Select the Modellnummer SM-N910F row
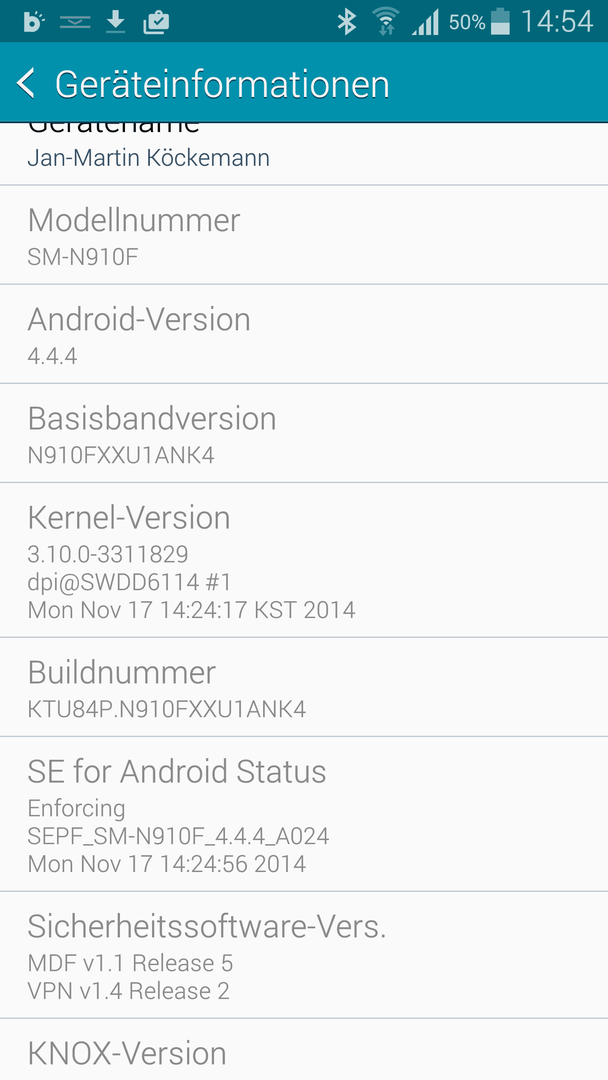The width and height of the screenshot is (608, 1080). pyautogui.click(x=304, y=235)
